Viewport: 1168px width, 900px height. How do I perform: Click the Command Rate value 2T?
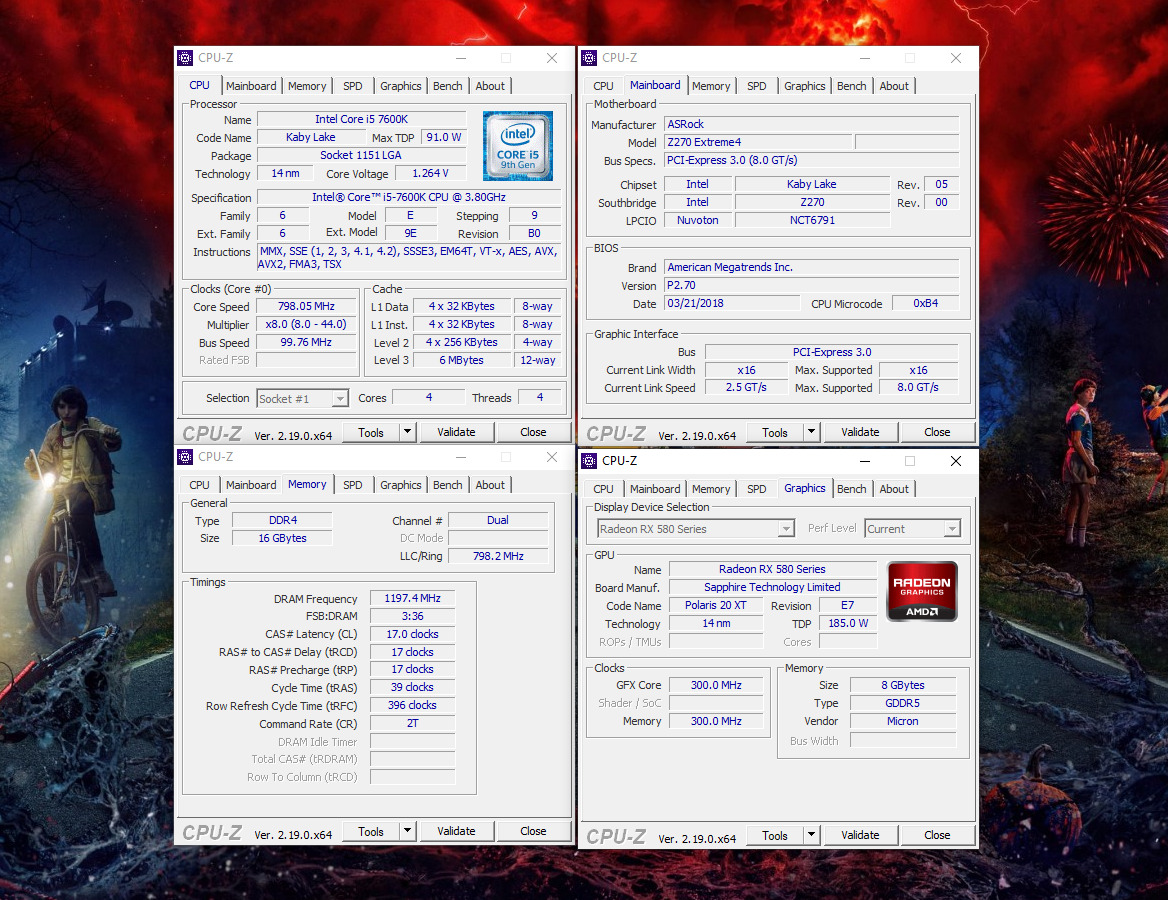point(412,723)
